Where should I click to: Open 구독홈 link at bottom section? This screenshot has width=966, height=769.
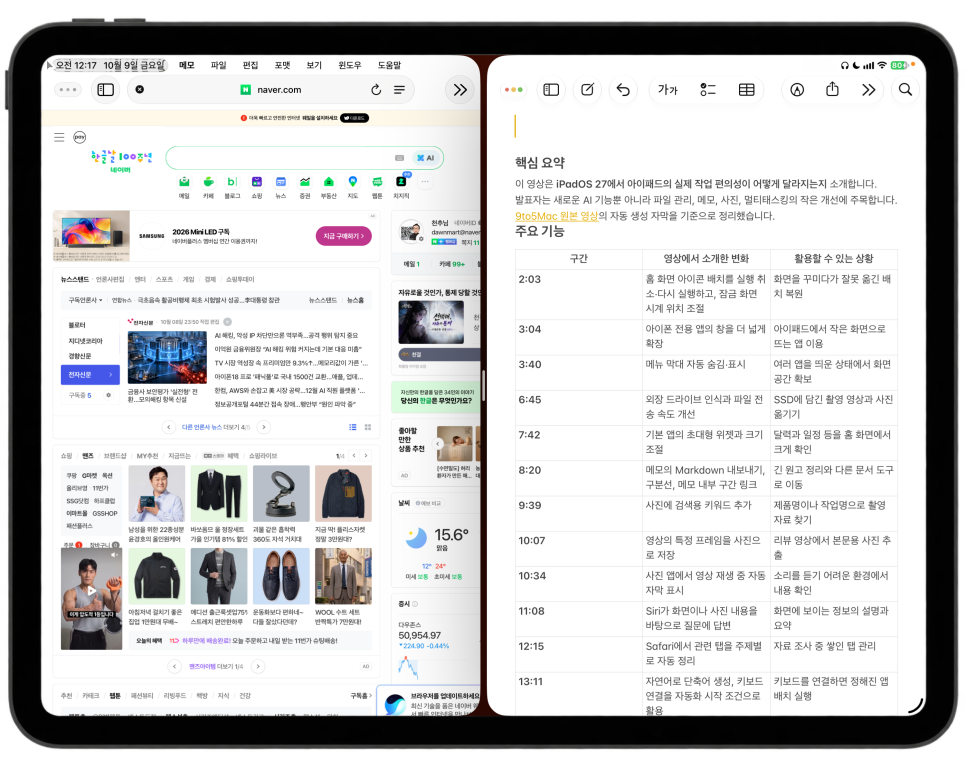point(361,696)
